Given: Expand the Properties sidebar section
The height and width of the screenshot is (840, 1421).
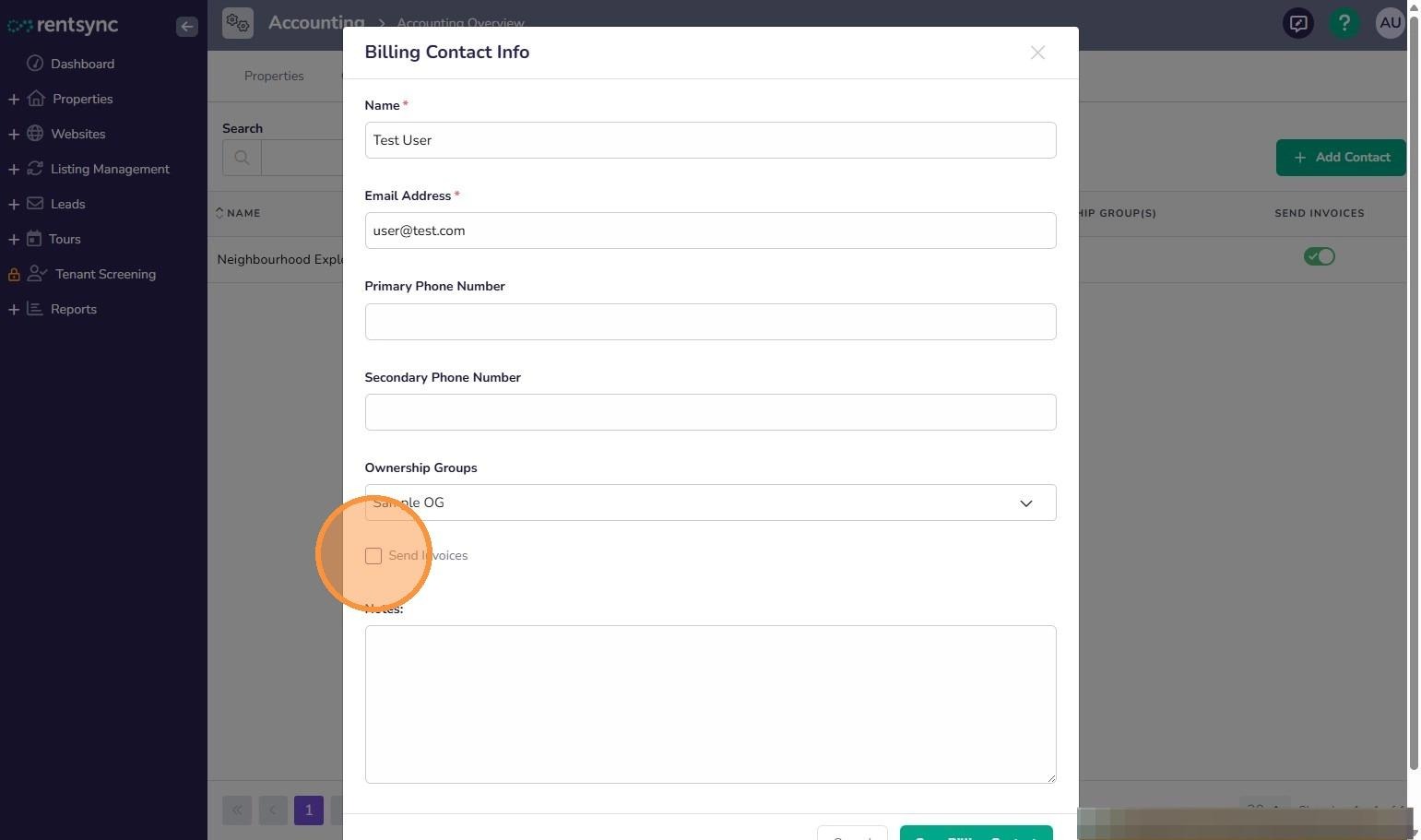Looking at the screenshot, I should tap(14, 99).
